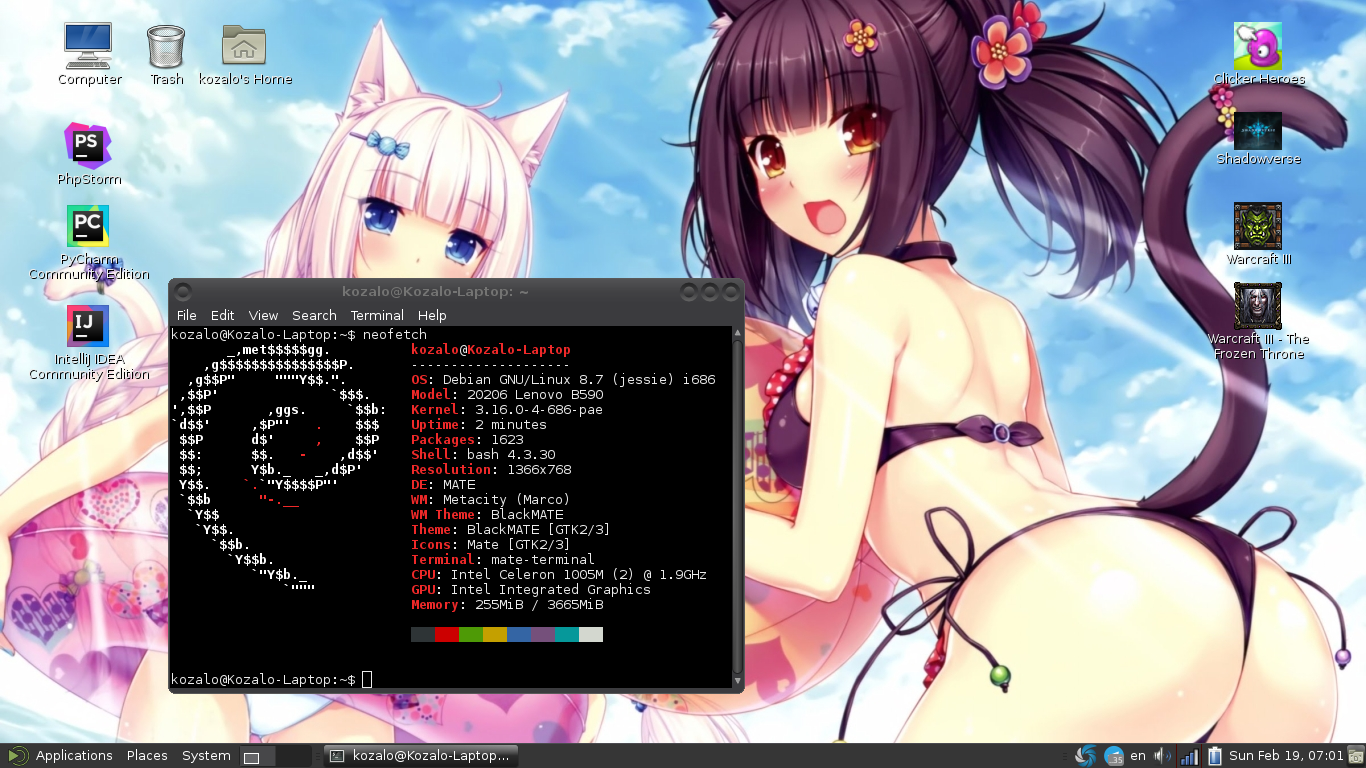Viewport: 1366px width, 768px height.
Task: Click the '1366x768' resolution value
Action: [x=539, y=470]
